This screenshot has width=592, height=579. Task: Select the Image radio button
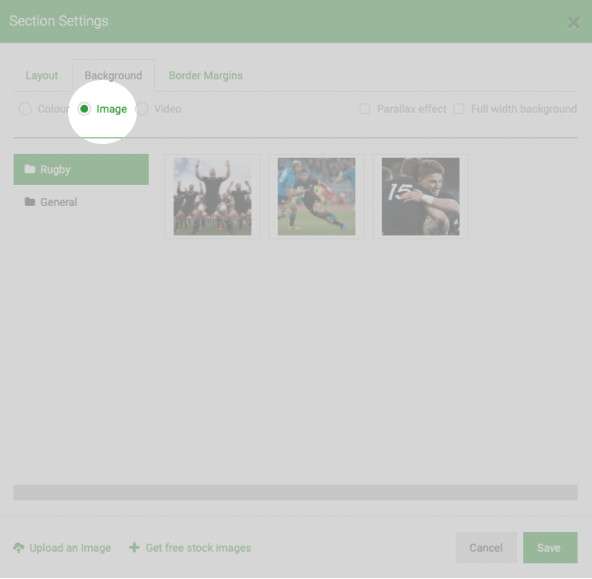84,109
